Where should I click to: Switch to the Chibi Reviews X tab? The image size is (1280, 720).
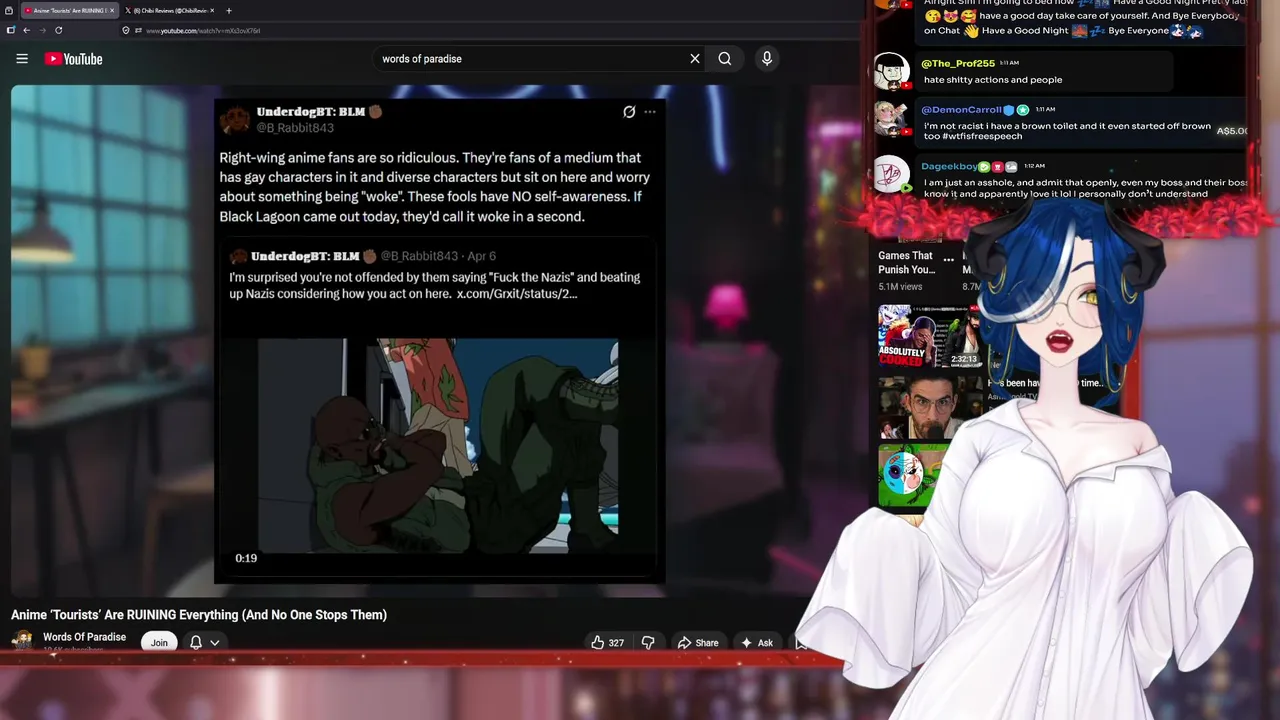pos(170,10)
